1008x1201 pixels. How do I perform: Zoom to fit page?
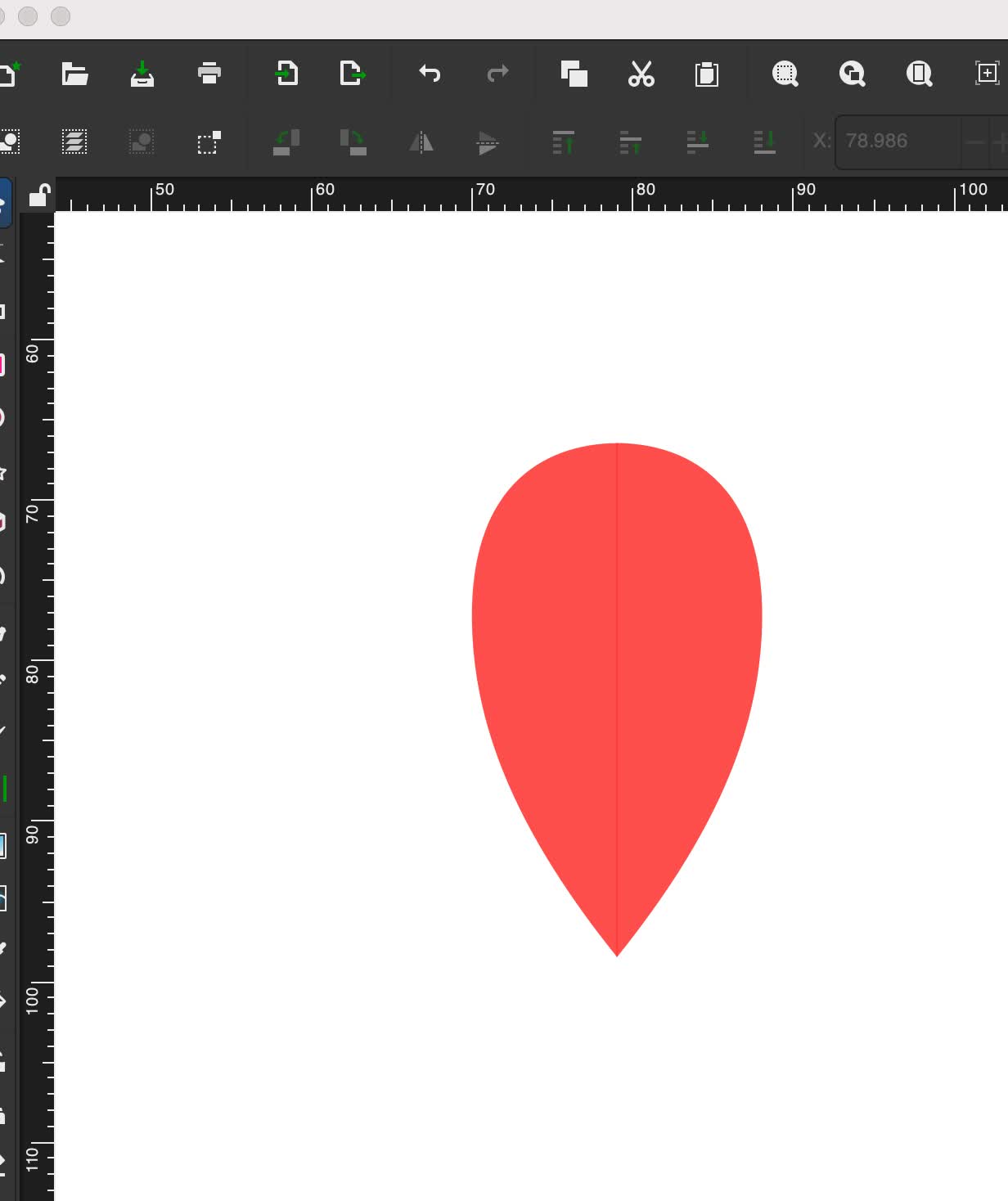click(x=919, y=74)
